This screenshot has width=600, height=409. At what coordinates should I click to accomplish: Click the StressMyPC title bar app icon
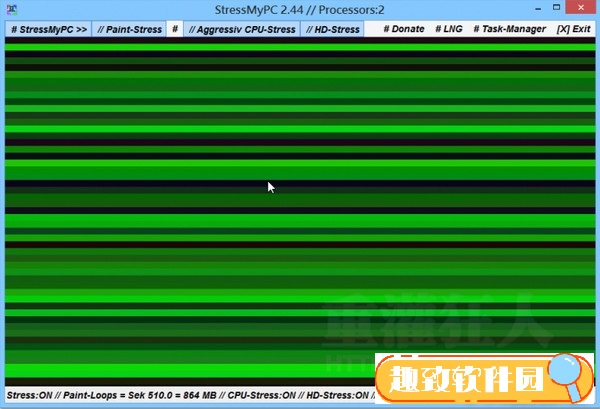pos(11,10)
